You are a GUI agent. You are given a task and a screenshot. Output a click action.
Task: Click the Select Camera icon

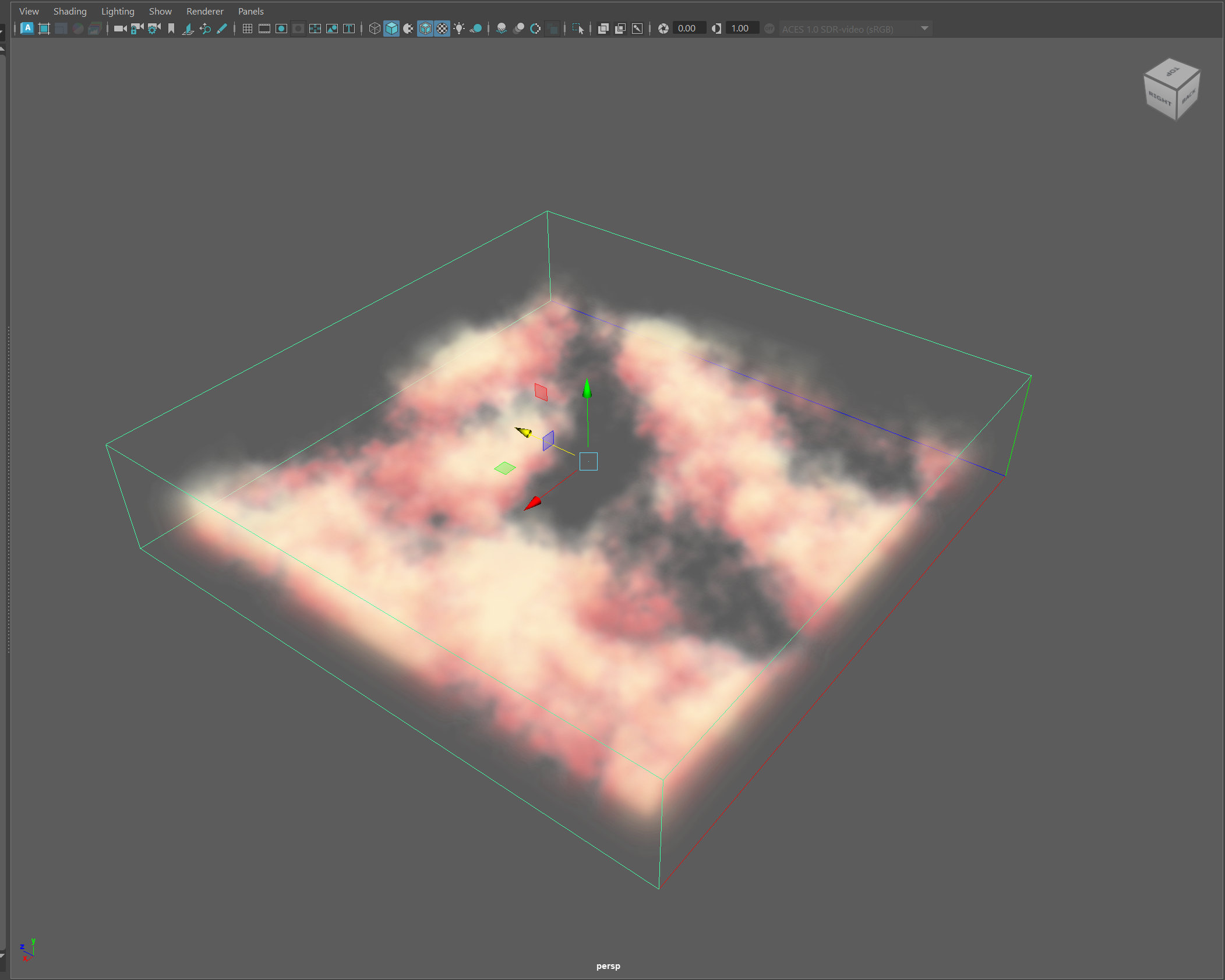[x=120, y=29]
